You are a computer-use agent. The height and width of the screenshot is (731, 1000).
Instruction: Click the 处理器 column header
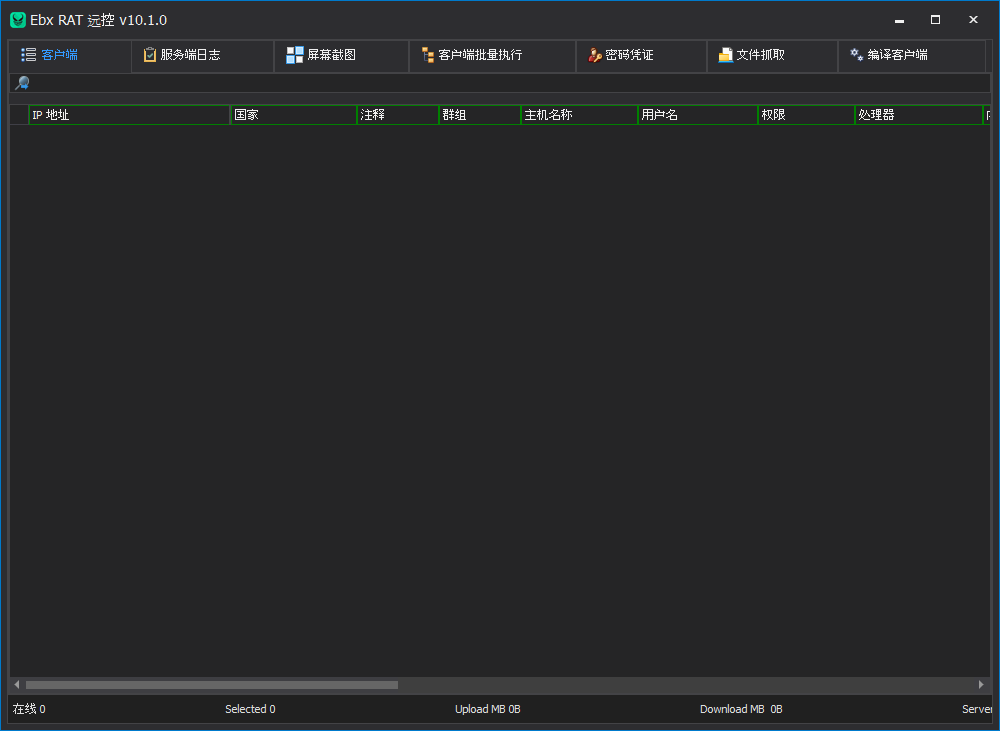point(918,115)
